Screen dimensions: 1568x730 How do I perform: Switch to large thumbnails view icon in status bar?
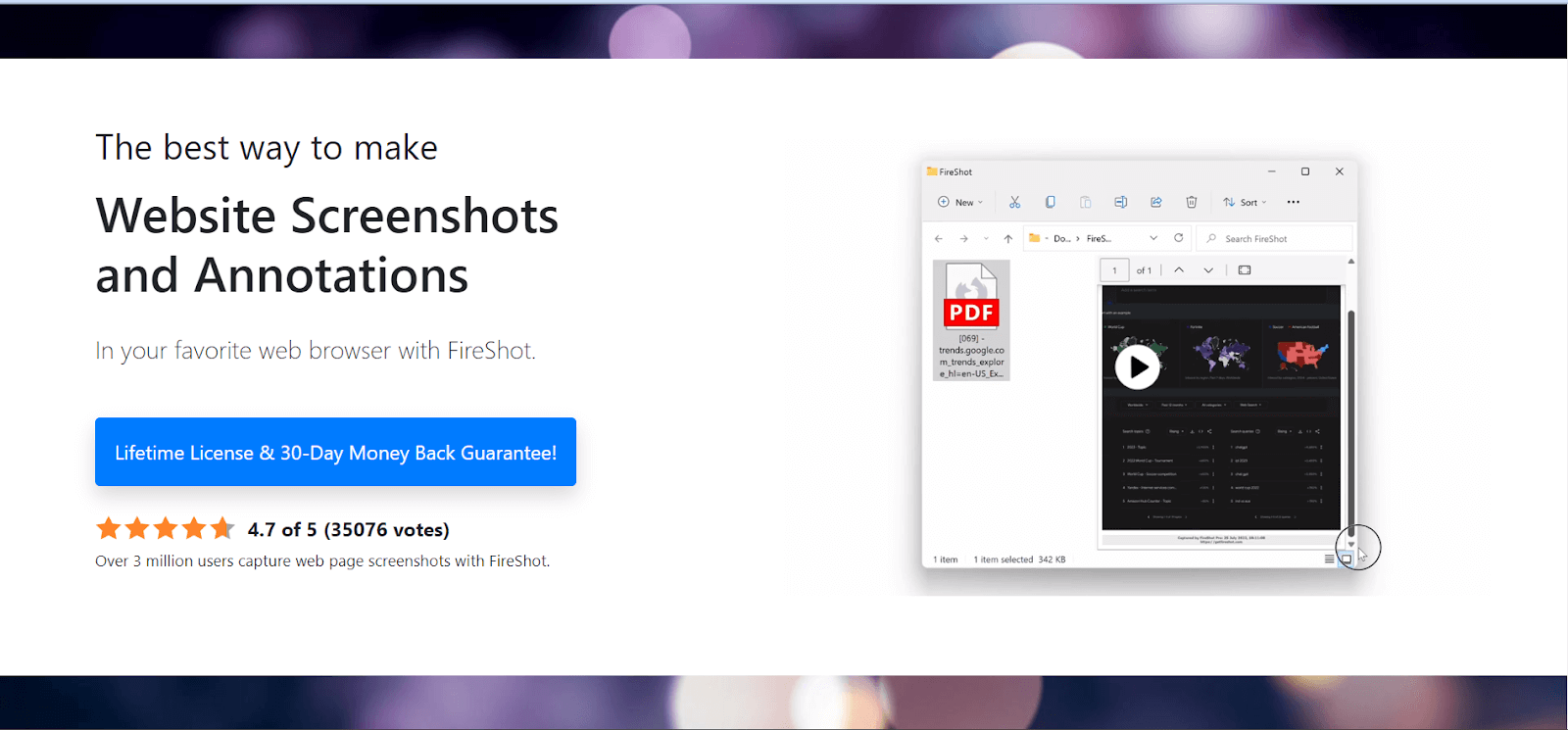click(x=1347, y=560)
